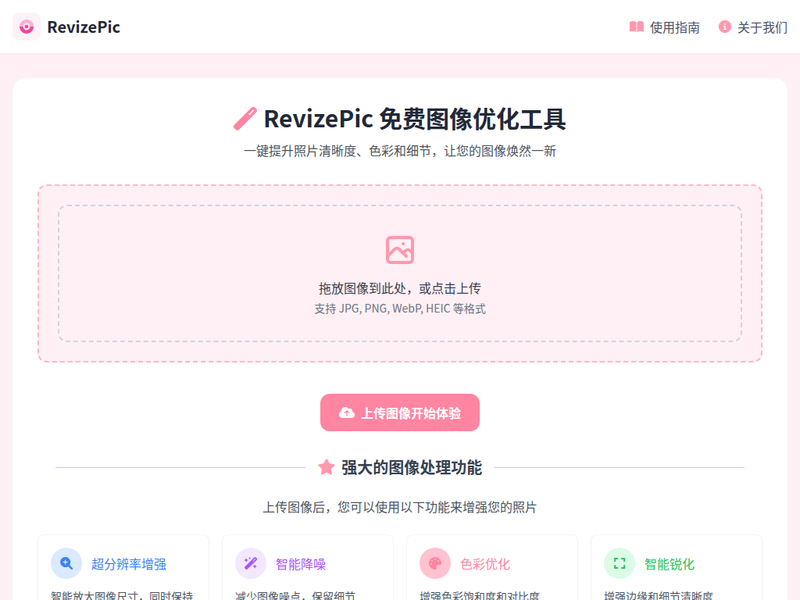The image size is (800, 600).
Task: Click the pink pencil icon in the heading
Action: click(245, 119)
